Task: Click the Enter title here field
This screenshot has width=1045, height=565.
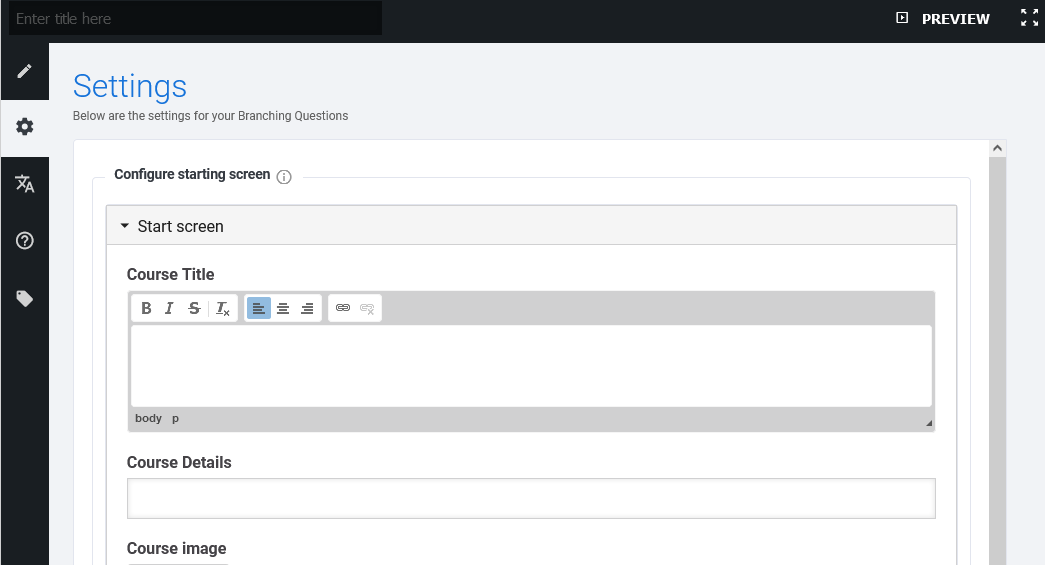Action: (x=195, y=19)
